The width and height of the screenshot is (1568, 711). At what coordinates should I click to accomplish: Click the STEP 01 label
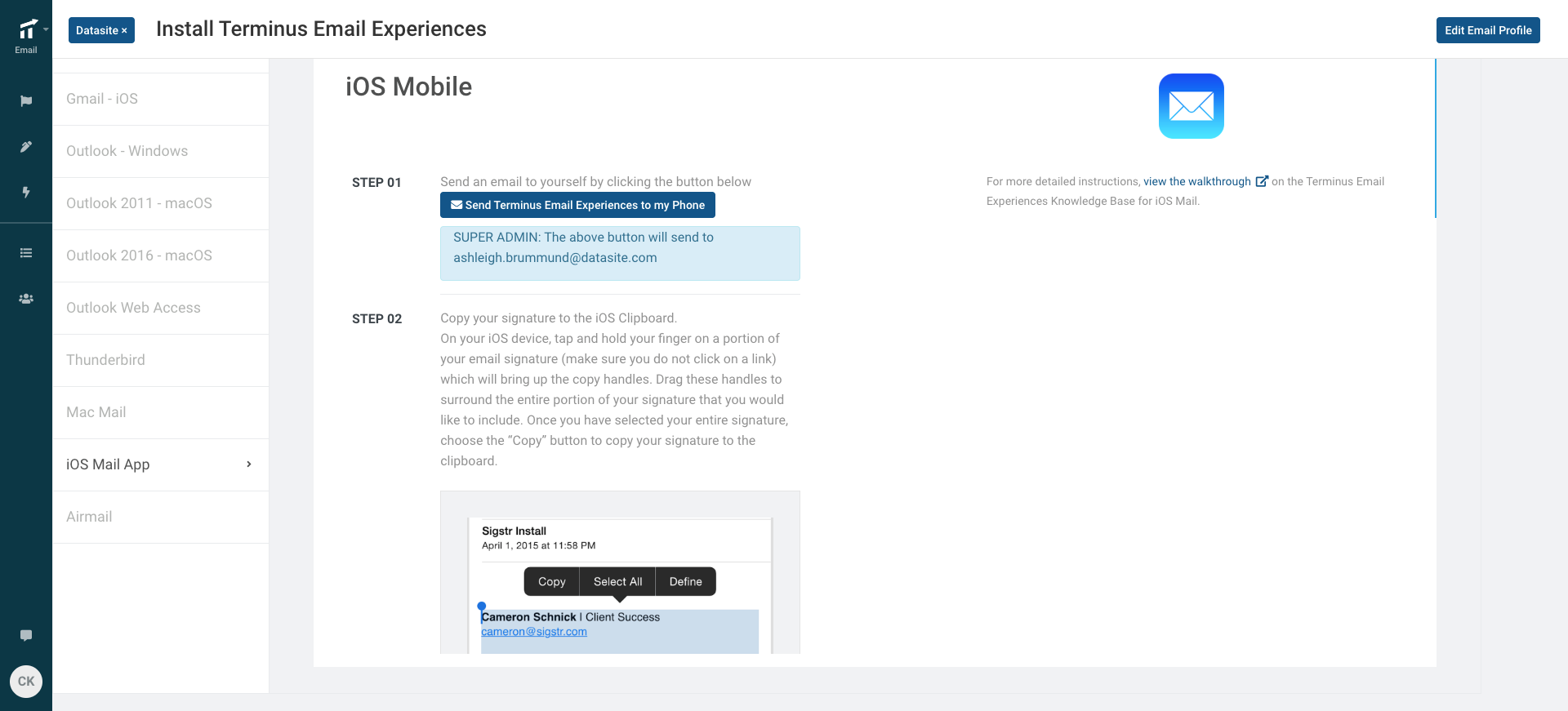376,183
